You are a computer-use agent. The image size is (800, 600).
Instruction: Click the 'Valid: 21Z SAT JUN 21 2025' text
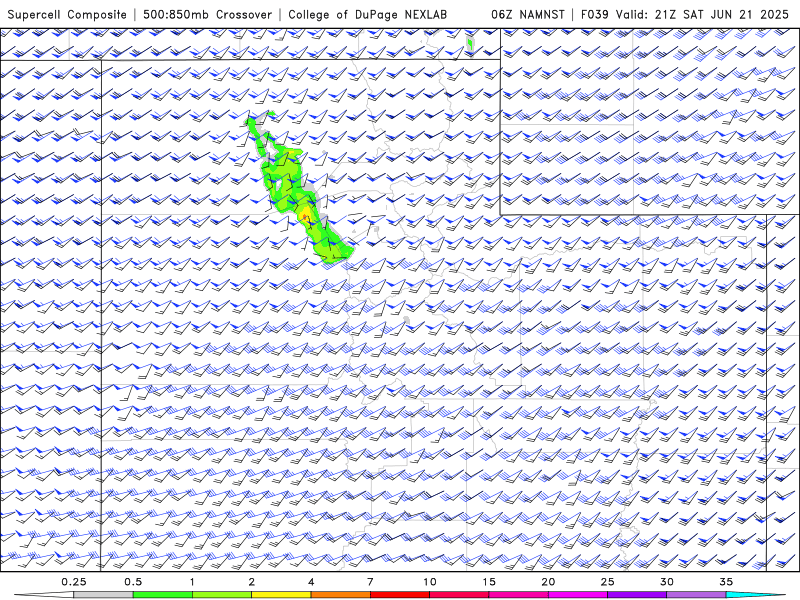point(702,14)
